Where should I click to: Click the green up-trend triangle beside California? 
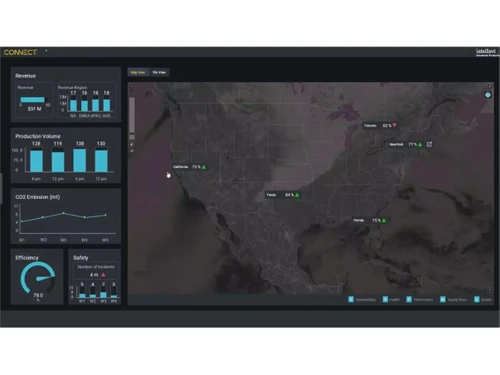(204, 167)
